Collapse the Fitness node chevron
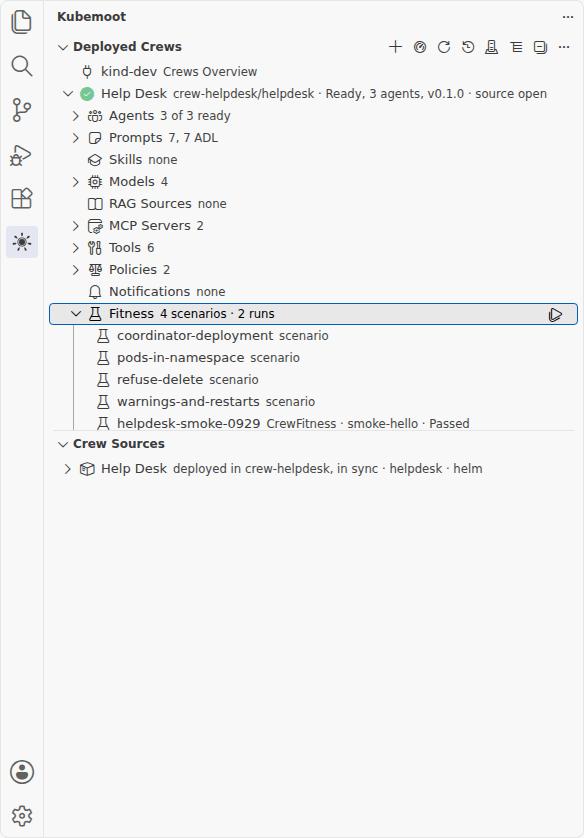Screen dimensions: 584x838 tap(76, 314)
